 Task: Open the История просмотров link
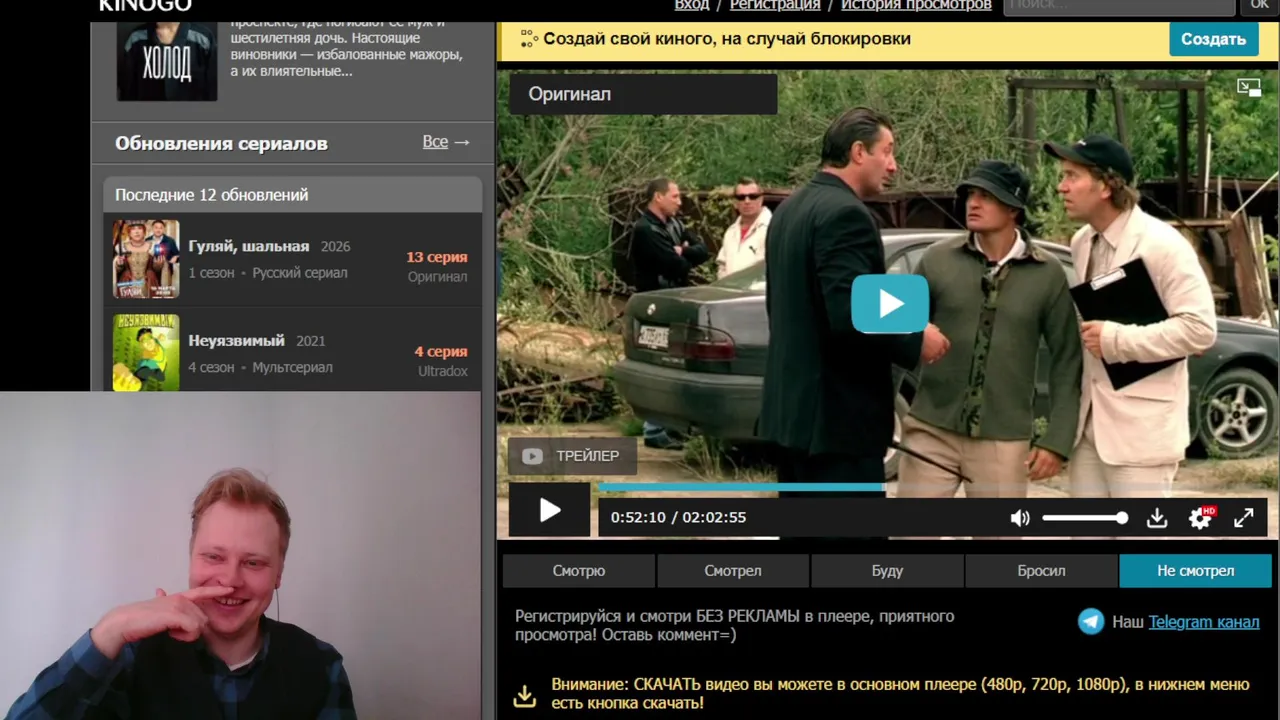pyautogui.click(x=916, y=5)
